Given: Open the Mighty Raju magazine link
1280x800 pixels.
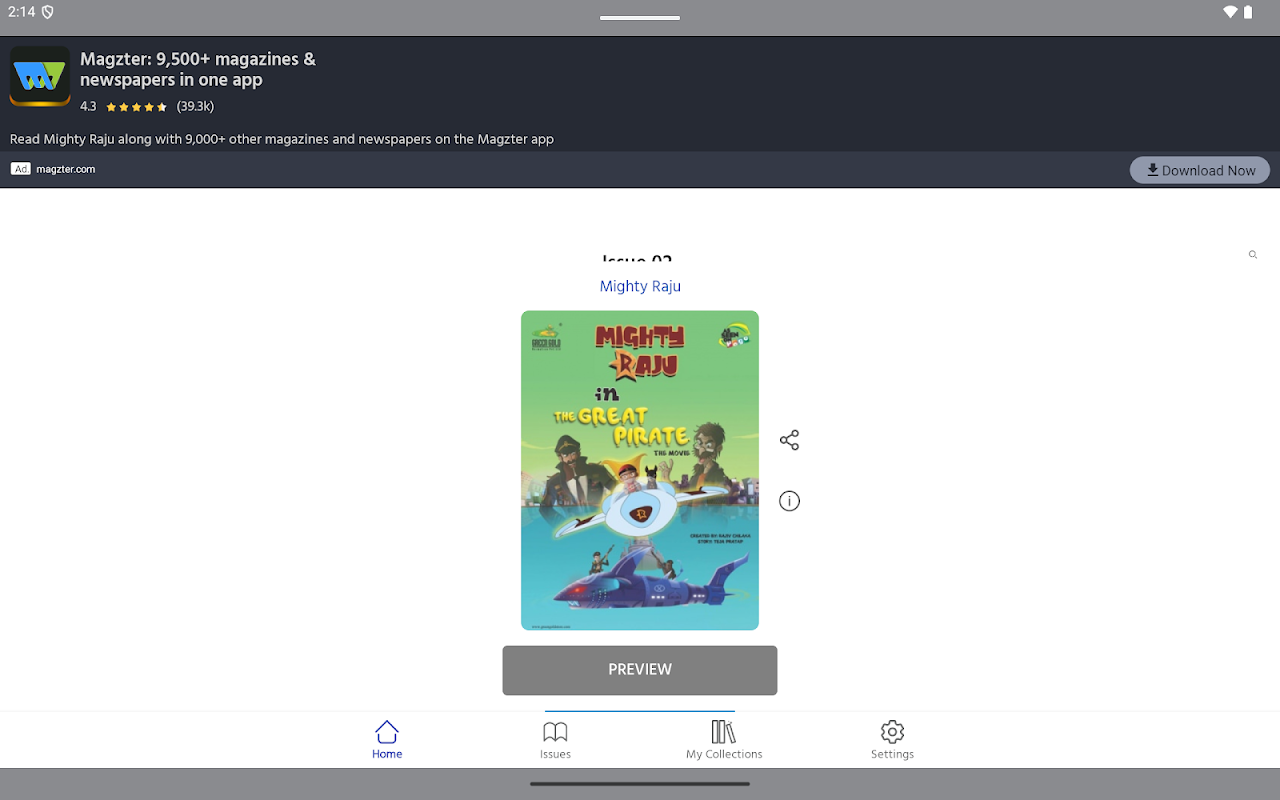Looking at the screenshot, I should tap(640, 286).
